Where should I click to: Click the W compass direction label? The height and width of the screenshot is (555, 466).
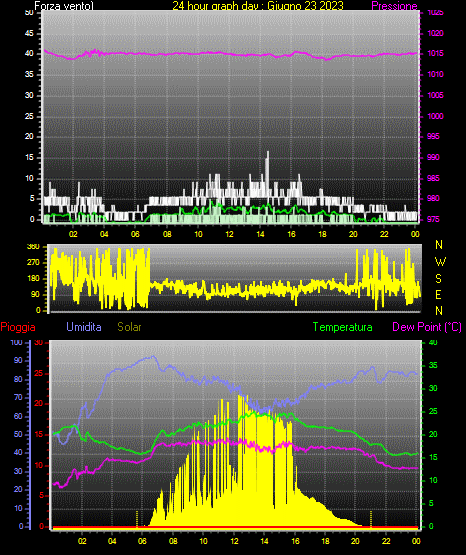[x=440, y=262]
